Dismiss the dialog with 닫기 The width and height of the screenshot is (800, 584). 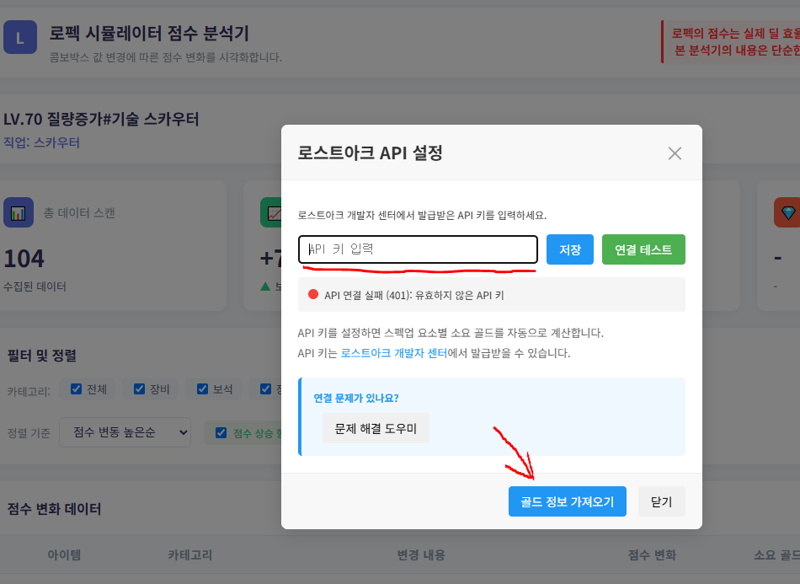[x=661, y=501]
